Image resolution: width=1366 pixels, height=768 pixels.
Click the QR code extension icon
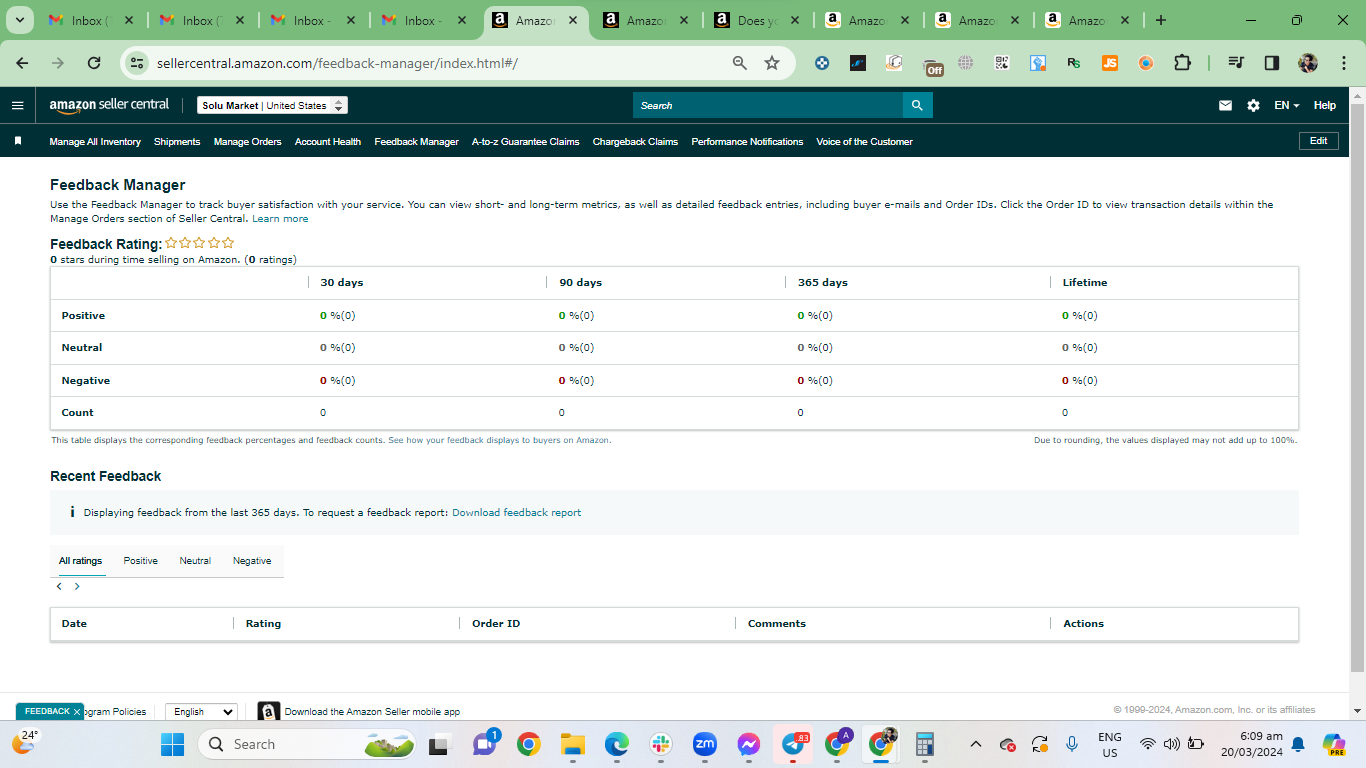click(1002, 63)
